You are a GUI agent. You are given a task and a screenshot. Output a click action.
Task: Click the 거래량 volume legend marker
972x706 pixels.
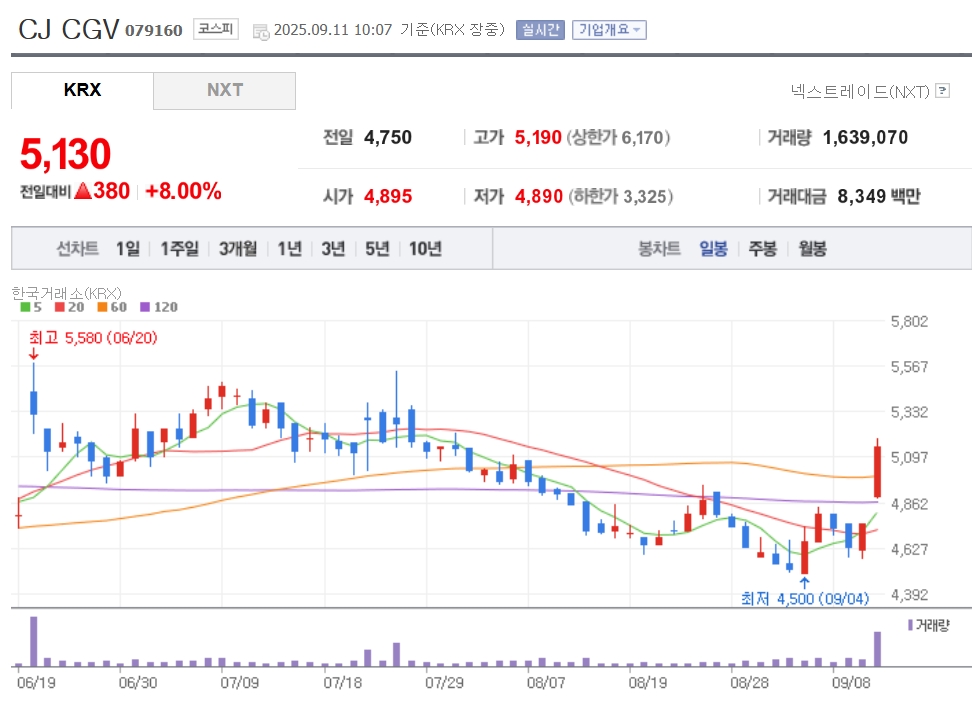click(911, 625)
